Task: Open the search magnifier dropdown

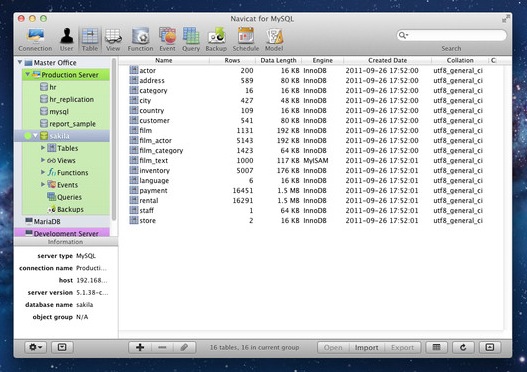Action: (x=403, y=35)
